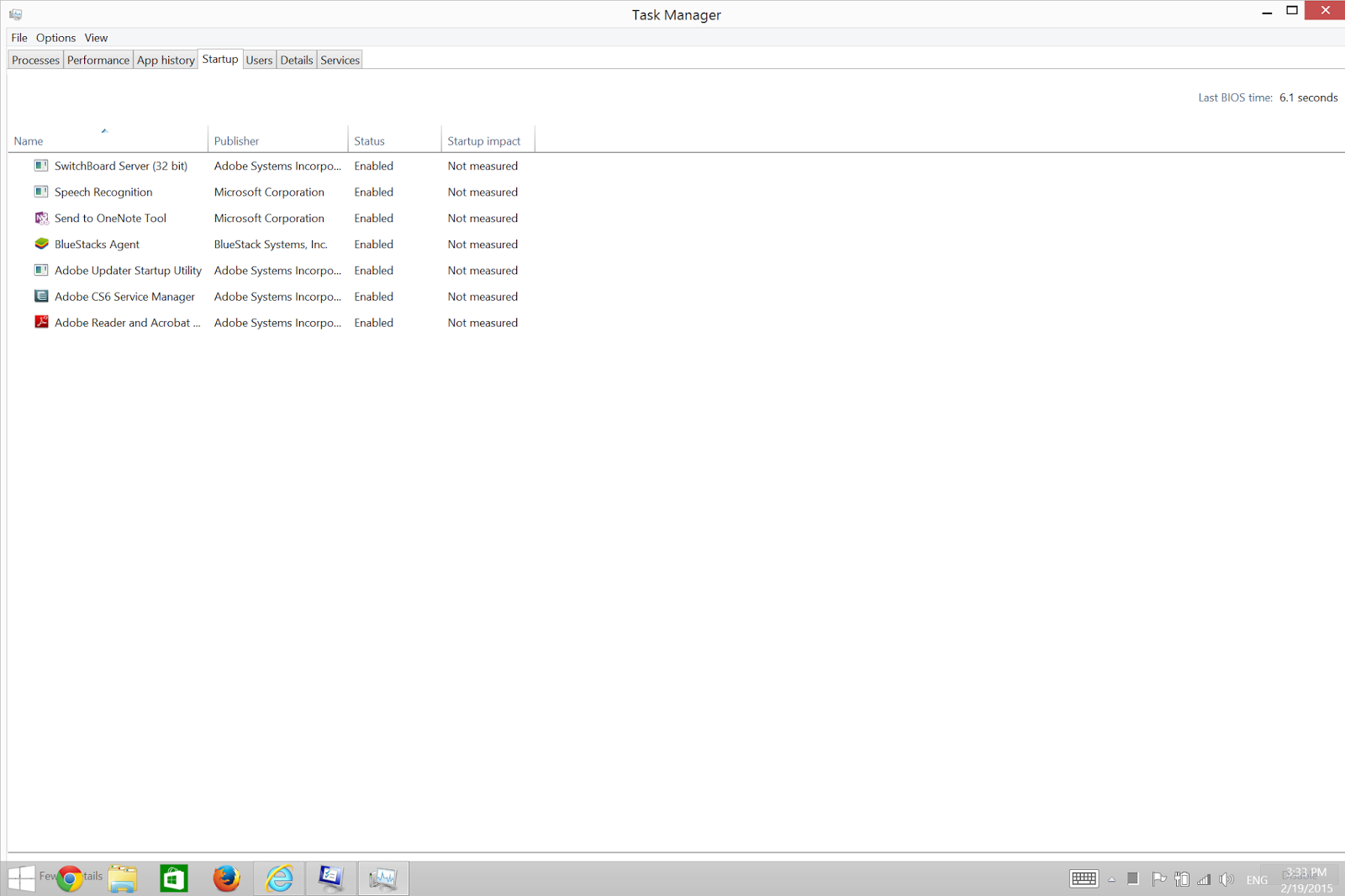The image size is (1345, 896).
Task: Click the Speech Recognition row icon
Action: click(41, 192)
